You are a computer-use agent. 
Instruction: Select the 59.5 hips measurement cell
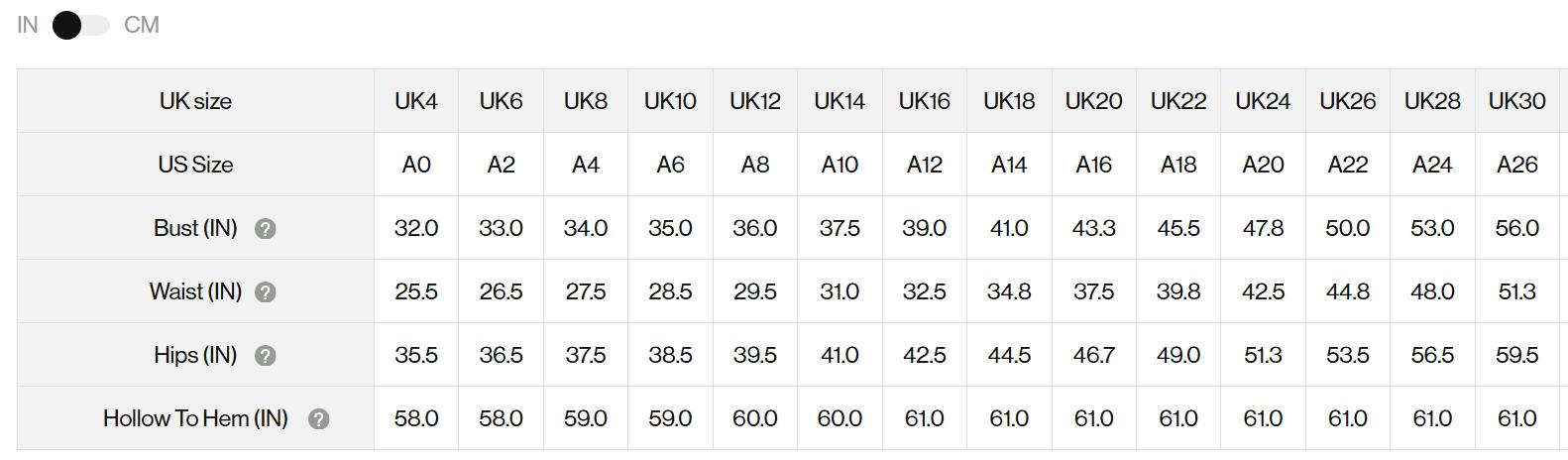click(1516, 355)
